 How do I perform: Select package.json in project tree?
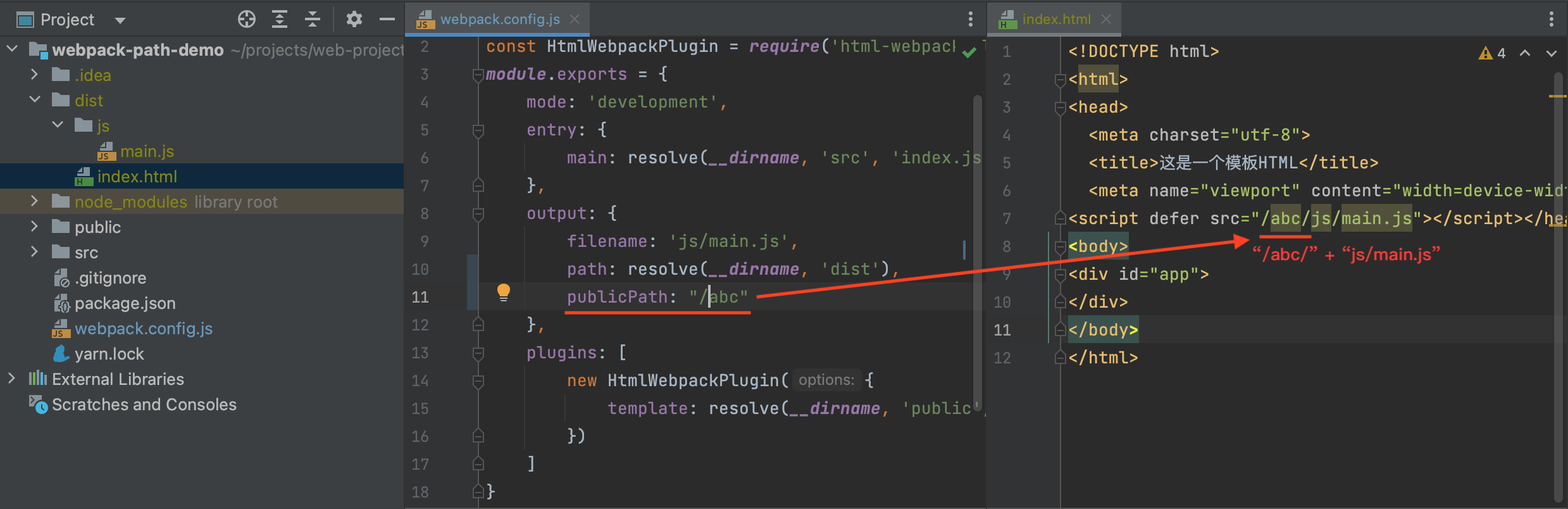[x=125, y=303]
